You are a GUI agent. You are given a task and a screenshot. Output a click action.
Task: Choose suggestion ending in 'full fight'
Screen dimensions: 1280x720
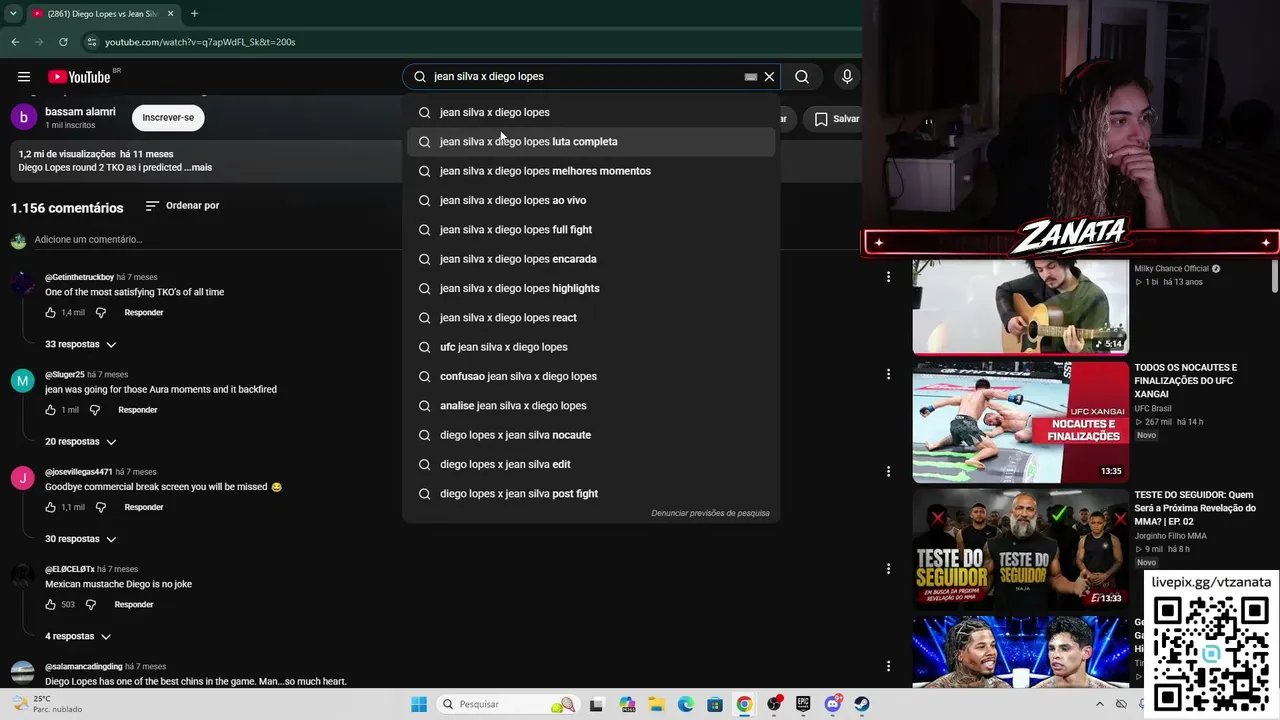591,230
